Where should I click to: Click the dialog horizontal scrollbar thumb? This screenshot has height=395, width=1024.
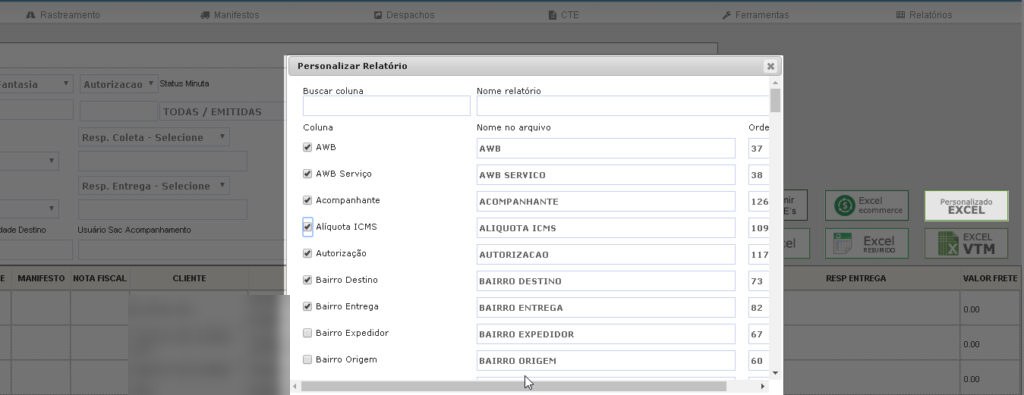click(x=513, y=387)
